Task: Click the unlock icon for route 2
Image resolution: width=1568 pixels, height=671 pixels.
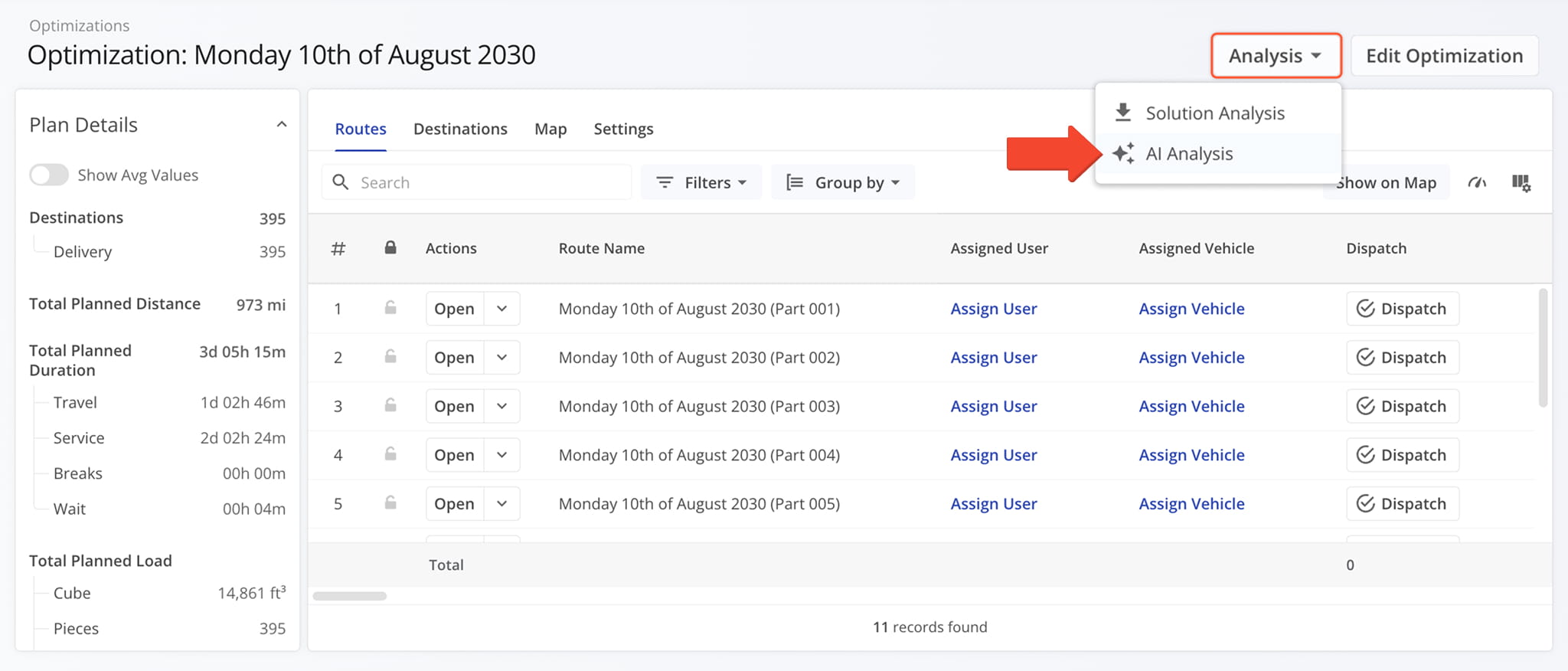Action: [390, 357]
